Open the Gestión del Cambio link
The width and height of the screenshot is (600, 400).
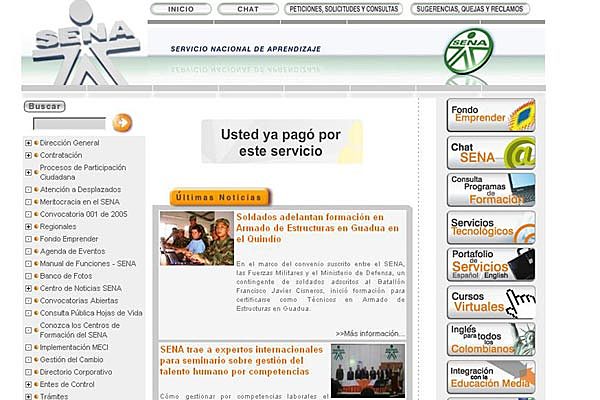(72, 359)
